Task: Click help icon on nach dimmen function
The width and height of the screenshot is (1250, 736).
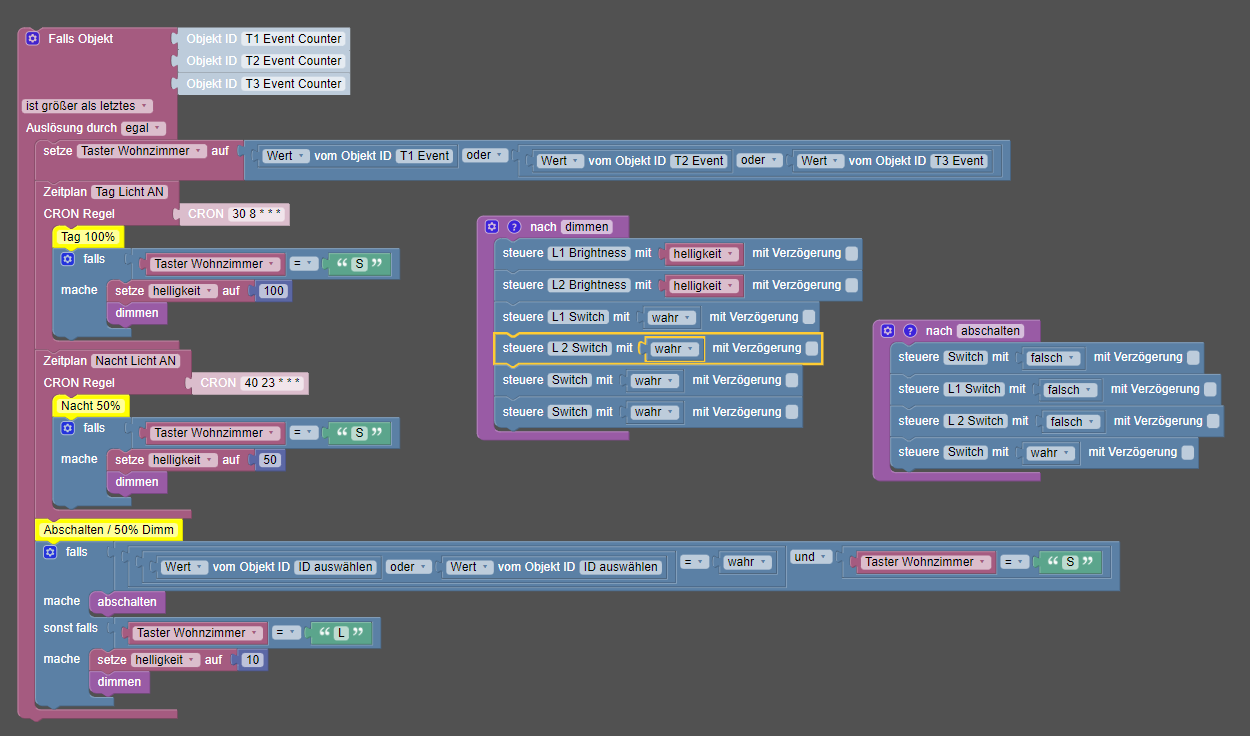Action: [515, 227]
